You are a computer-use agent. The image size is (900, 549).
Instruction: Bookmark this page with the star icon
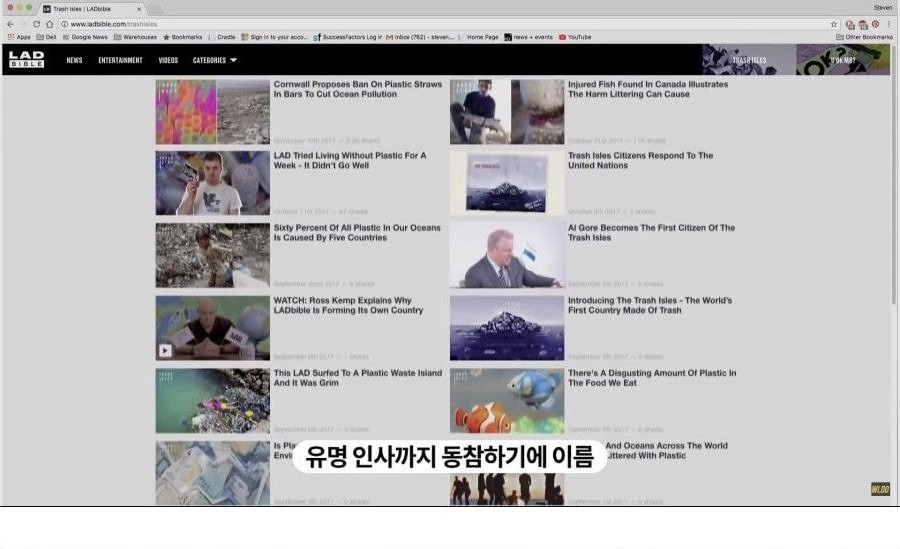point(833,24)
